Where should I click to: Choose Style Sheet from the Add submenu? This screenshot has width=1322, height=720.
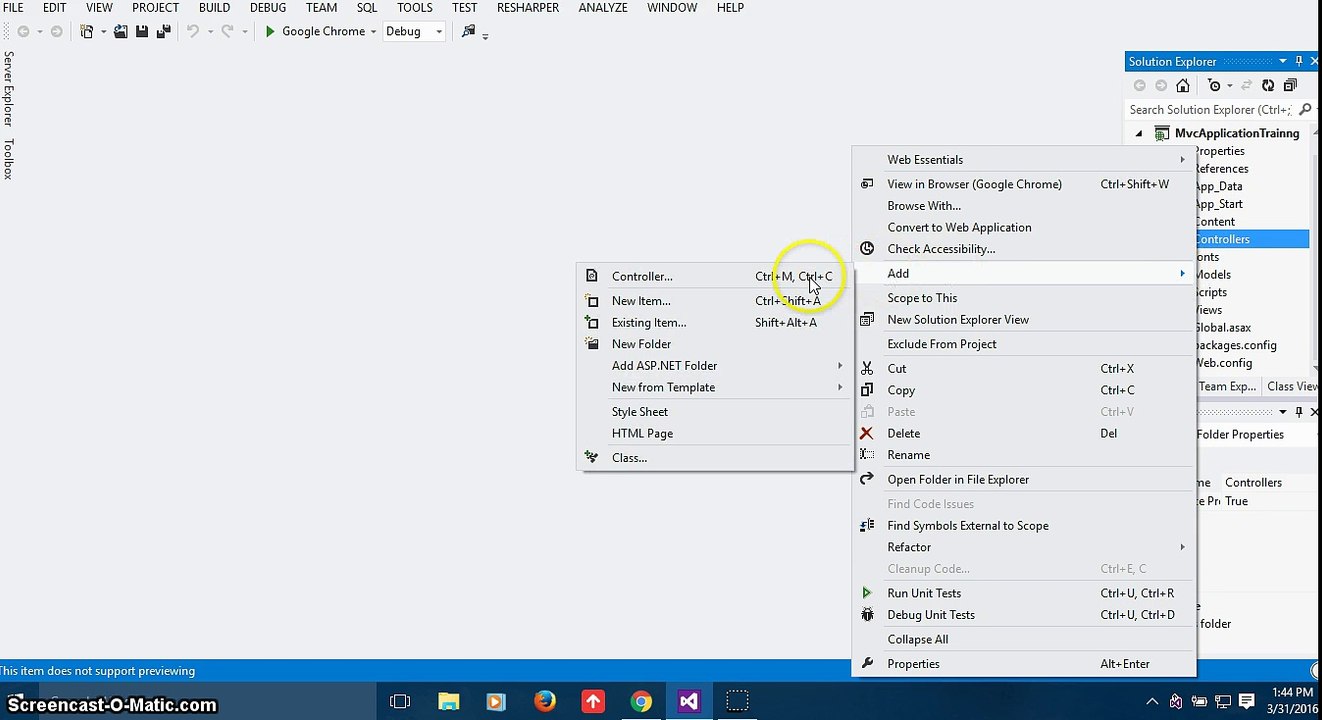715,412
